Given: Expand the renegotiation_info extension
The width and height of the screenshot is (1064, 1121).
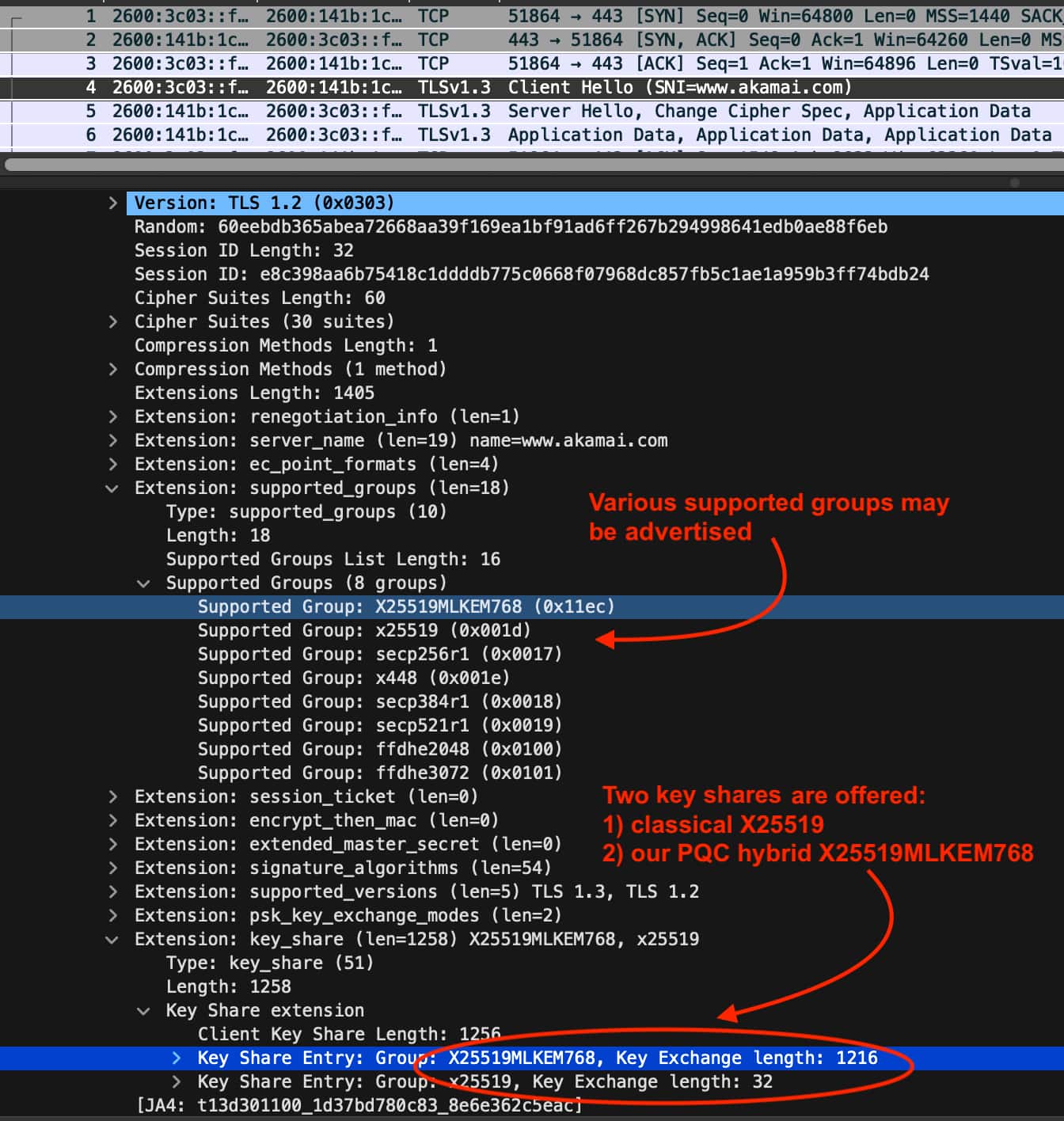Looking at the screenshot, I should (x=113, y=416).
